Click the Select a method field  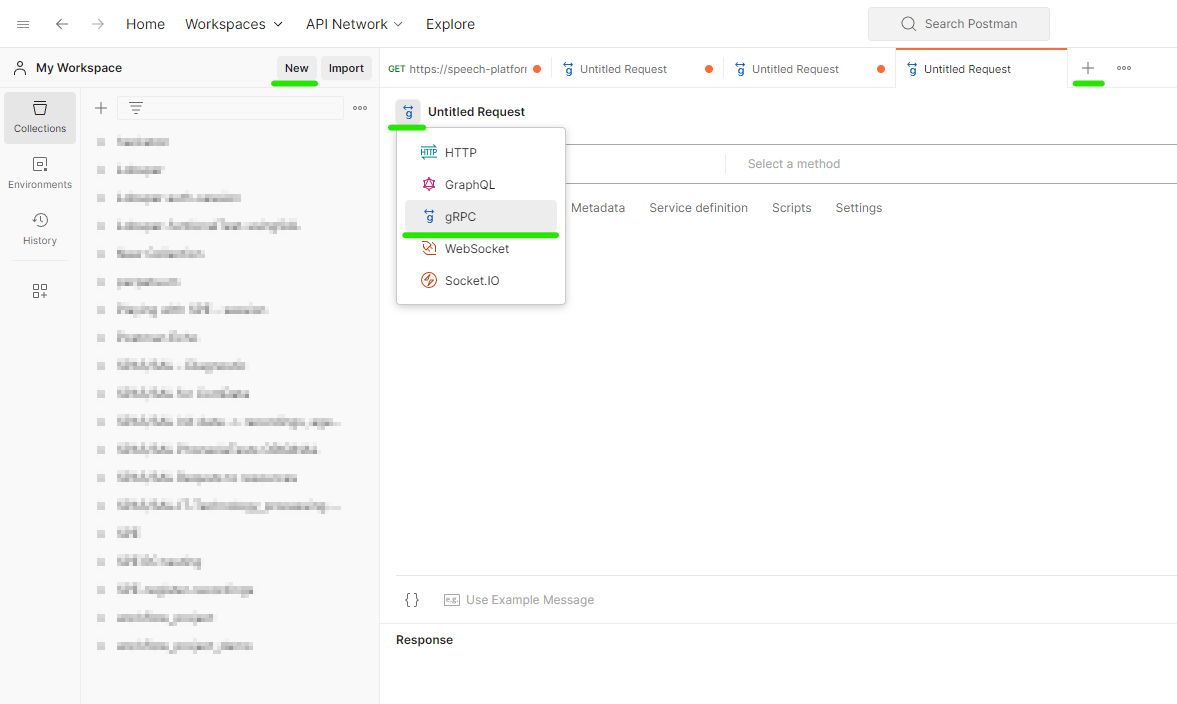point(793,164)
